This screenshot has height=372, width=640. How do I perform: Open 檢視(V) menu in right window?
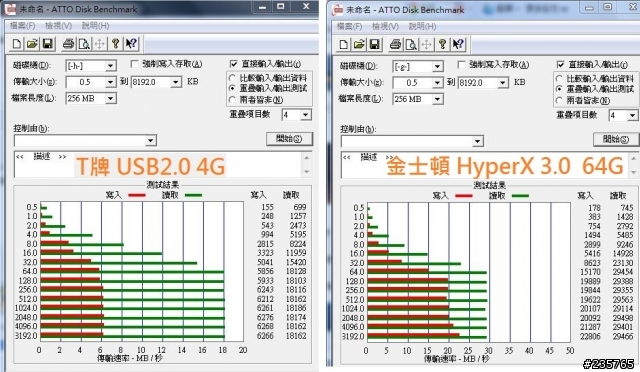point(385,27)
